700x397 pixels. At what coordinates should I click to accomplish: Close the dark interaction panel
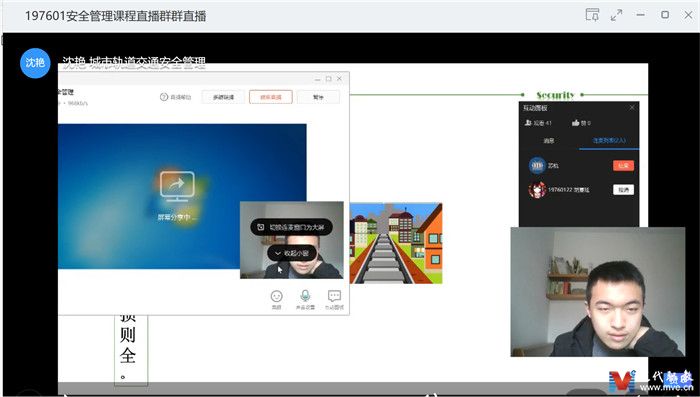click(x=632, y=108)
